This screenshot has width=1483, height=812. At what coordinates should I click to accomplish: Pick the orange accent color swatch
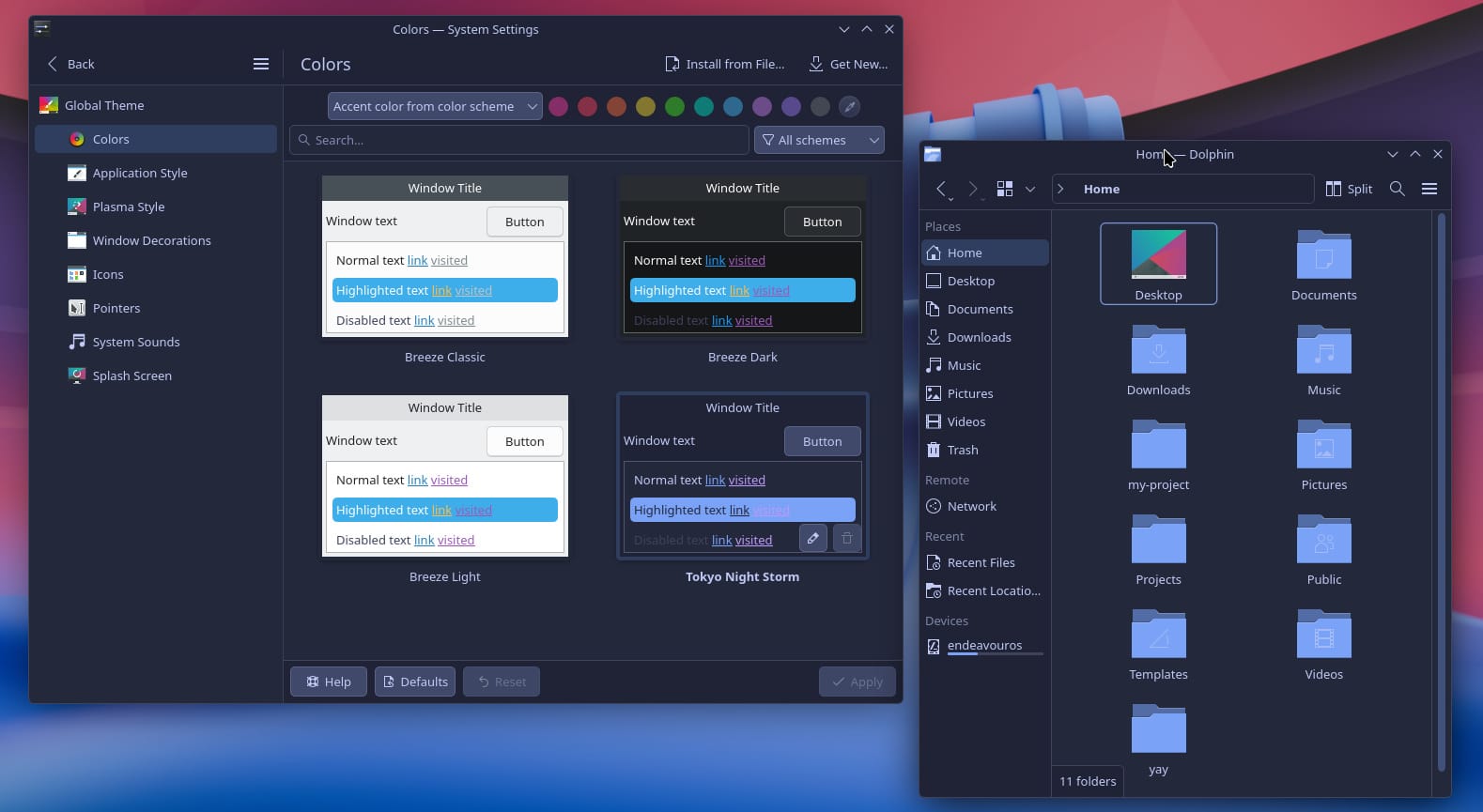[x=616, y=106]
